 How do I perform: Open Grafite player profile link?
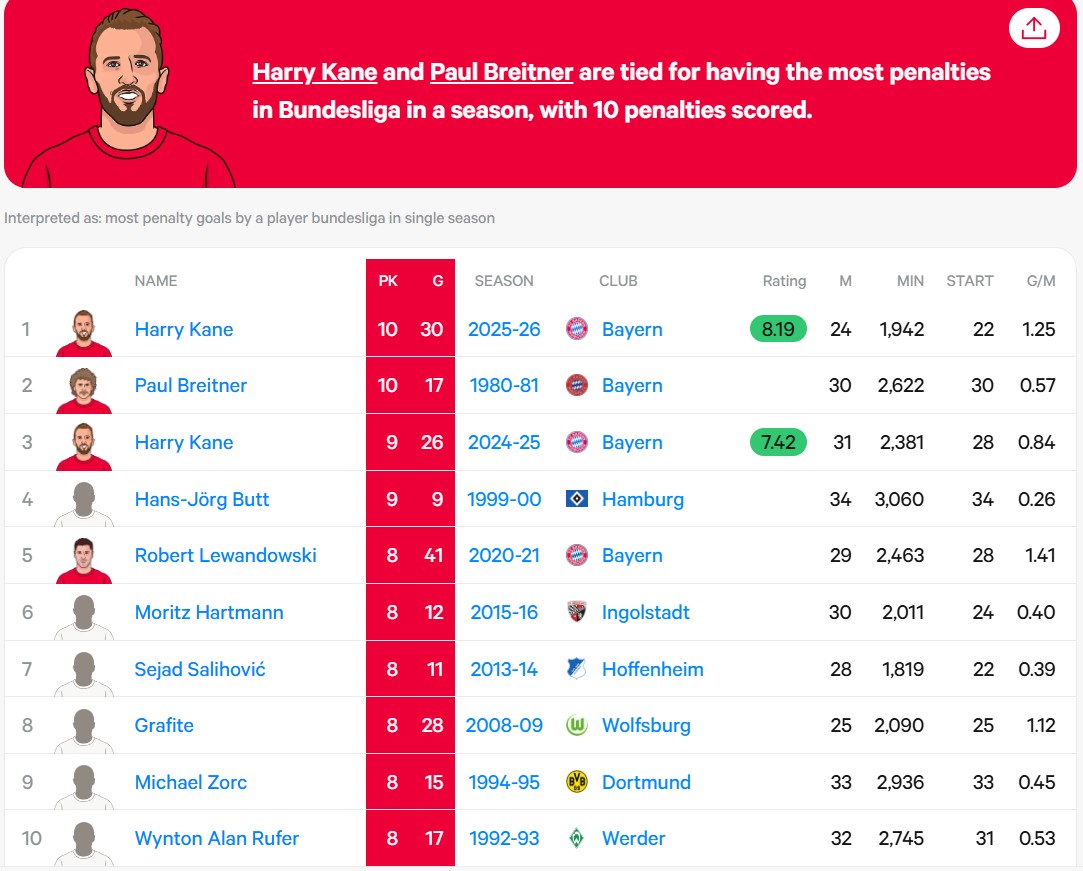pos(164,725)
